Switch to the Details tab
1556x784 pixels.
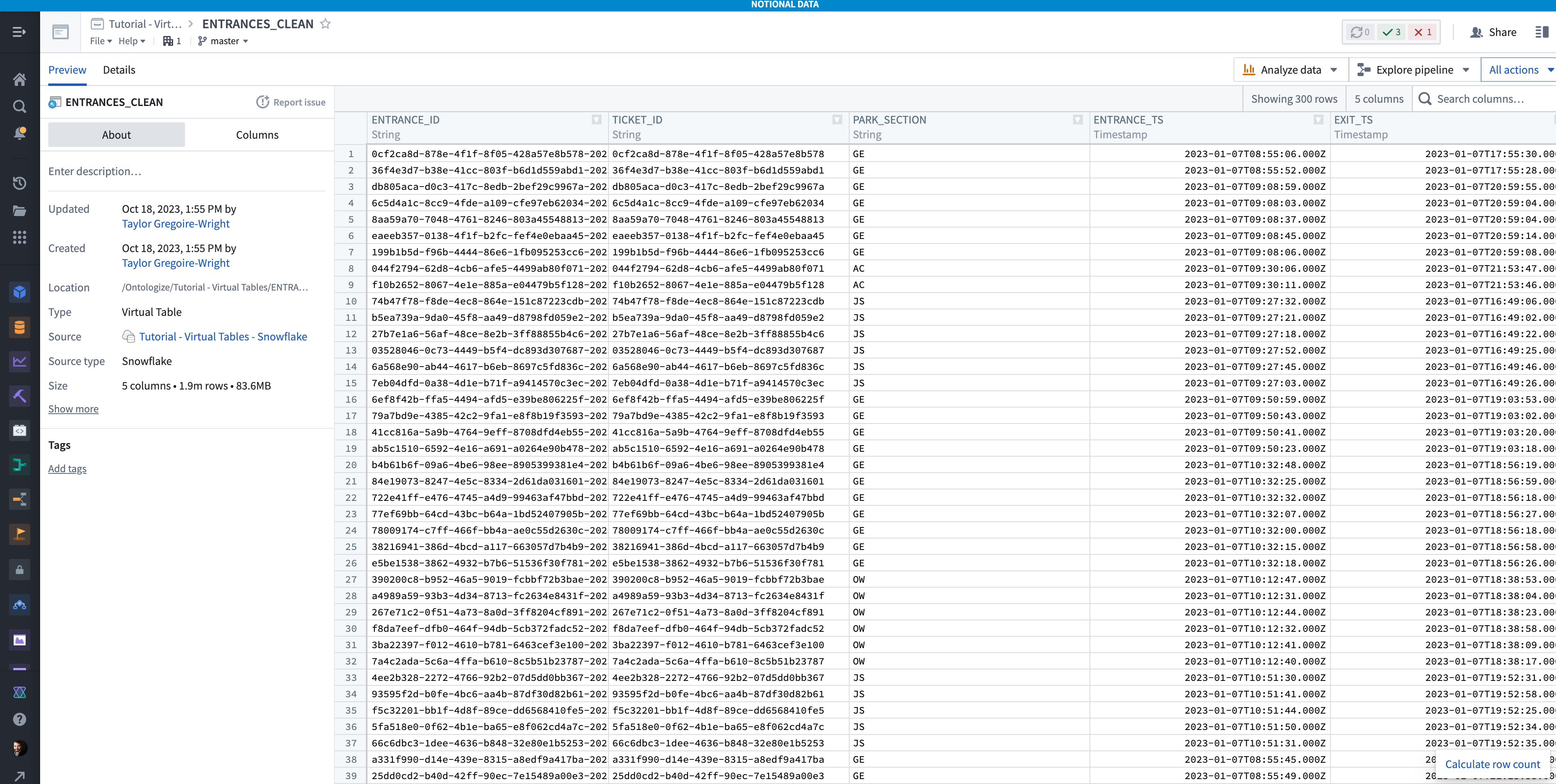click(119, 70)
